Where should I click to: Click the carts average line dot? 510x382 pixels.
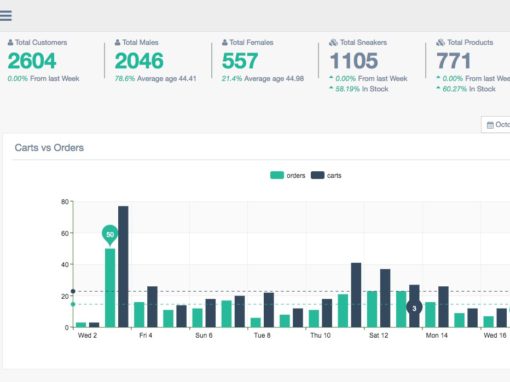(73, 291)
